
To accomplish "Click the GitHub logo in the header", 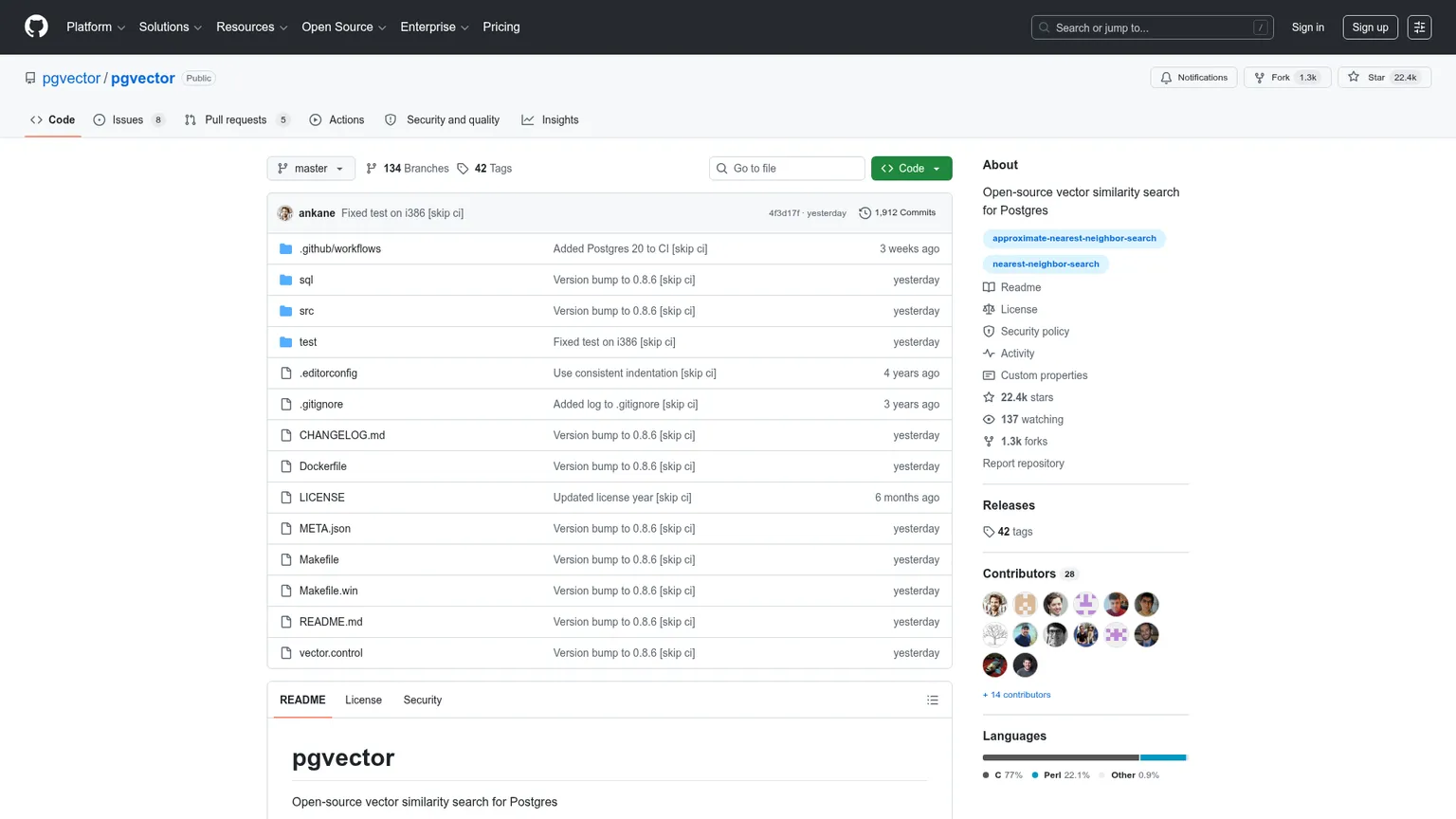I will click(x=36, y=27).
